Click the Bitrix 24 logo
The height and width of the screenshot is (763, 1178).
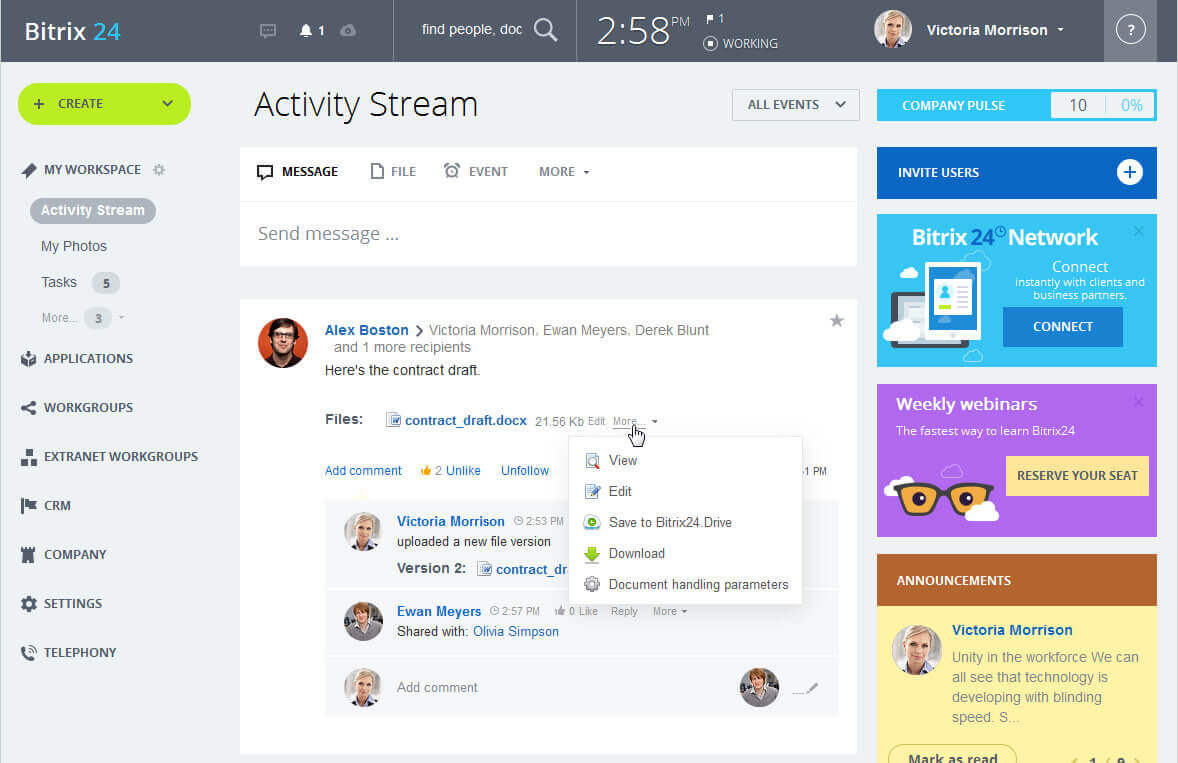[72, 32]
